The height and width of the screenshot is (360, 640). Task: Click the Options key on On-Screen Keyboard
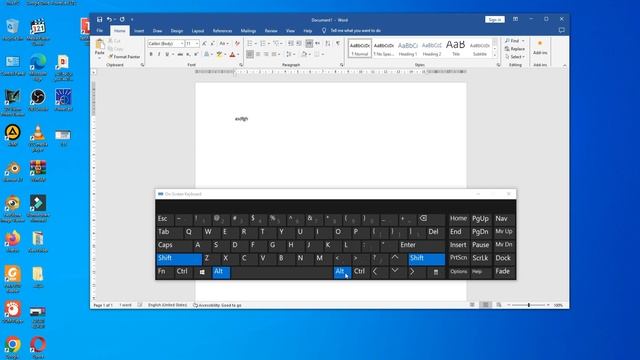tap(459, 272)
